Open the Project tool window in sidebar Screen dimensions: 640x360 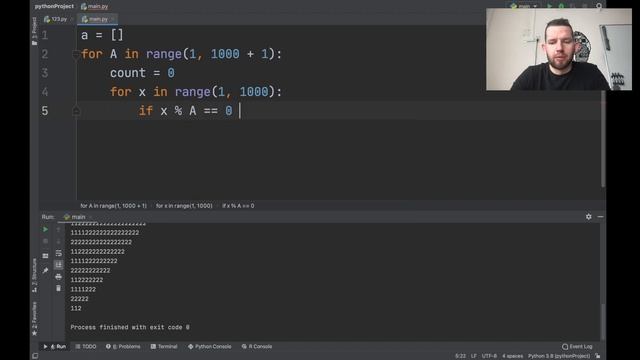34,31
